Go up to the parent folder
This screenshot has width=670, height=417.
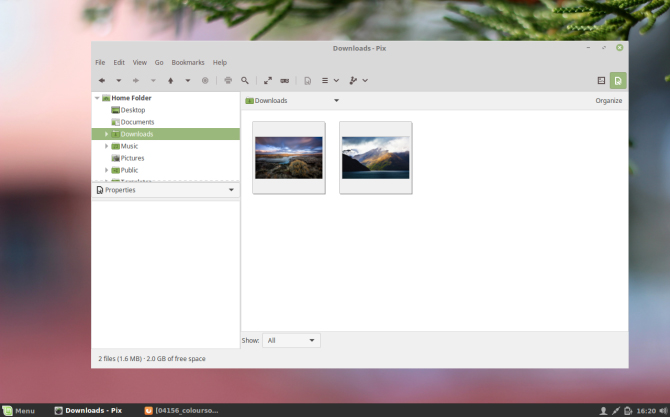coord(170,80)
